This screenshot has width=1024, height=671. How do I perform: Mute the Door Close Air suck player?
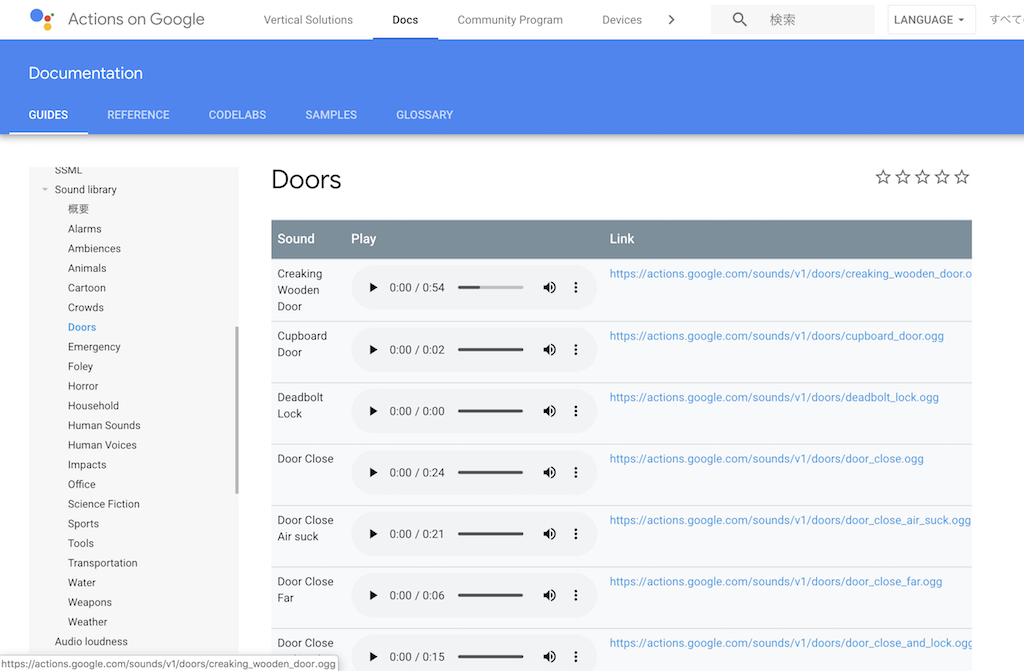549,534
